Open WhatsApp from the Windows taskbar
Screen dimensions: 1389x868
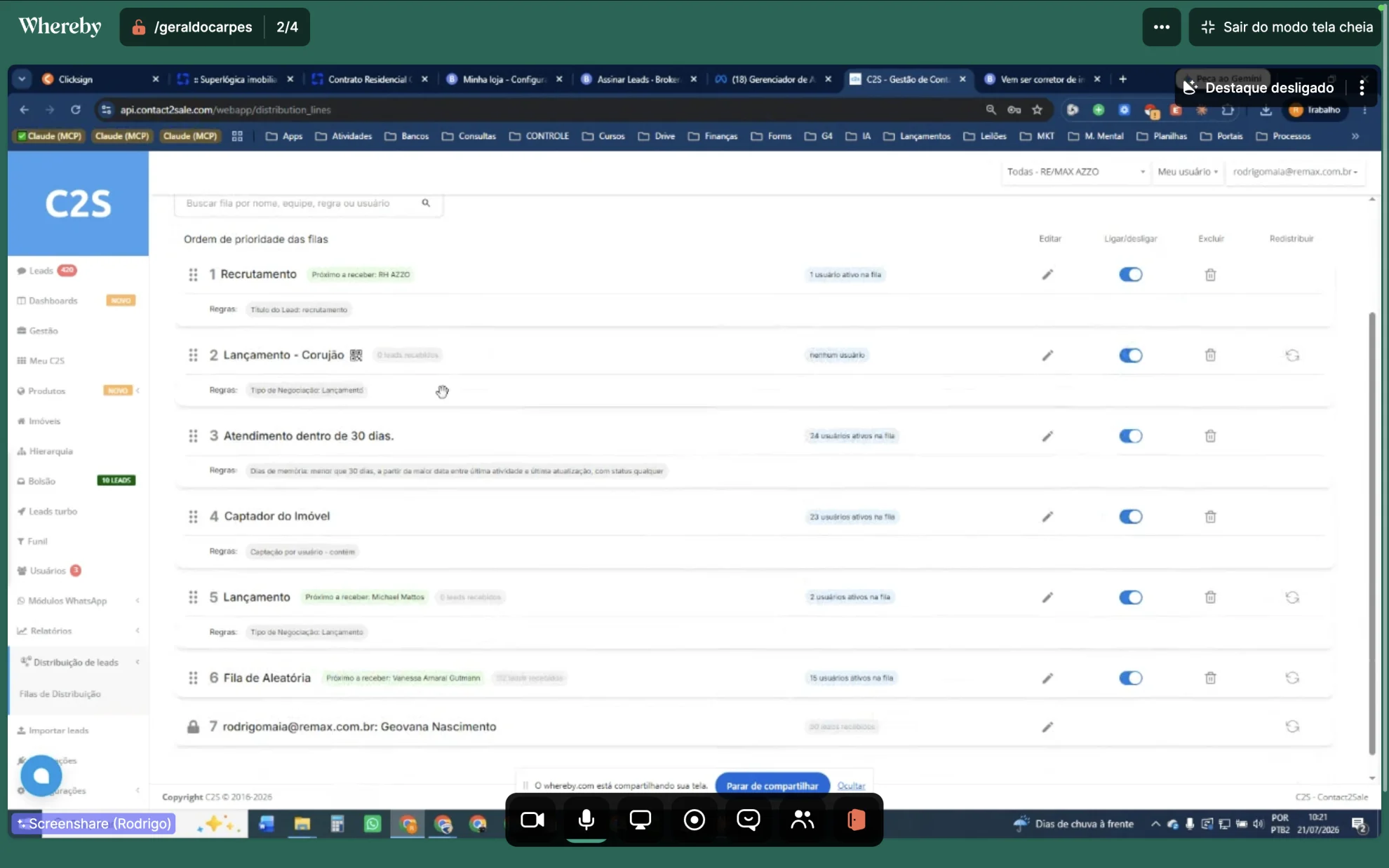(373, 824)
